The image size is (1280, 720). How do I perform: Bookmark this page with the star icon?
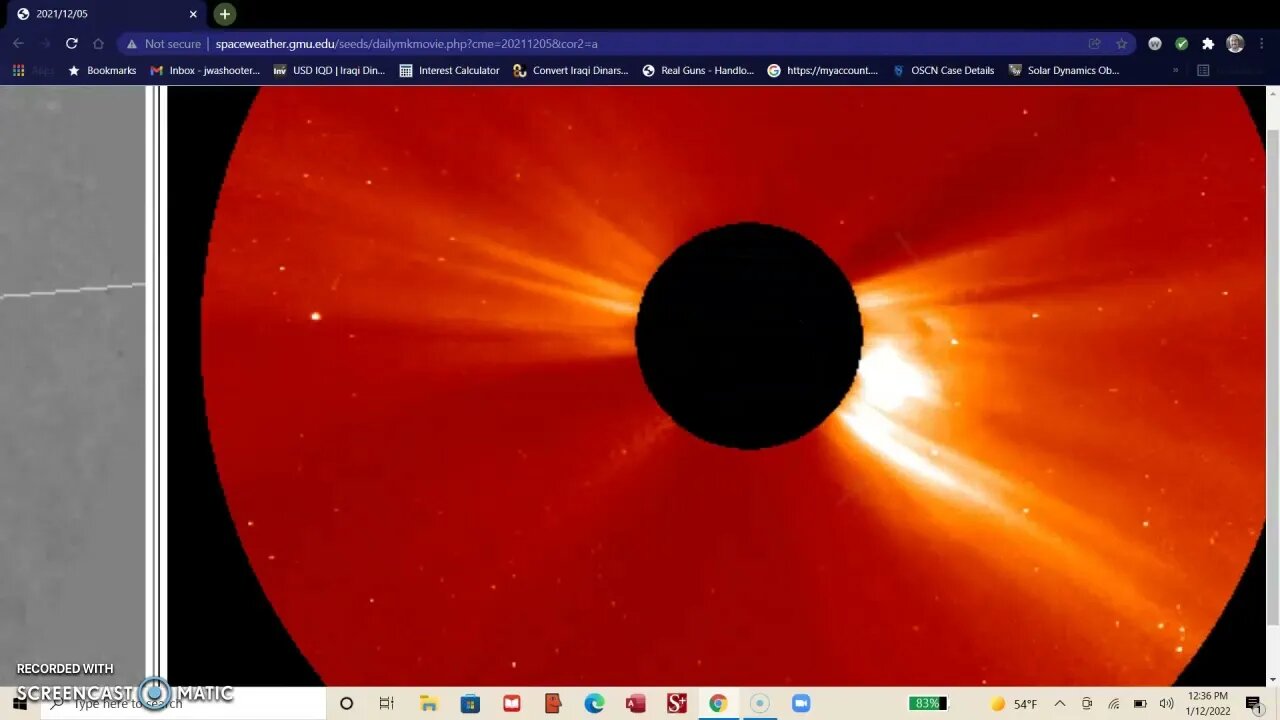1121,44
